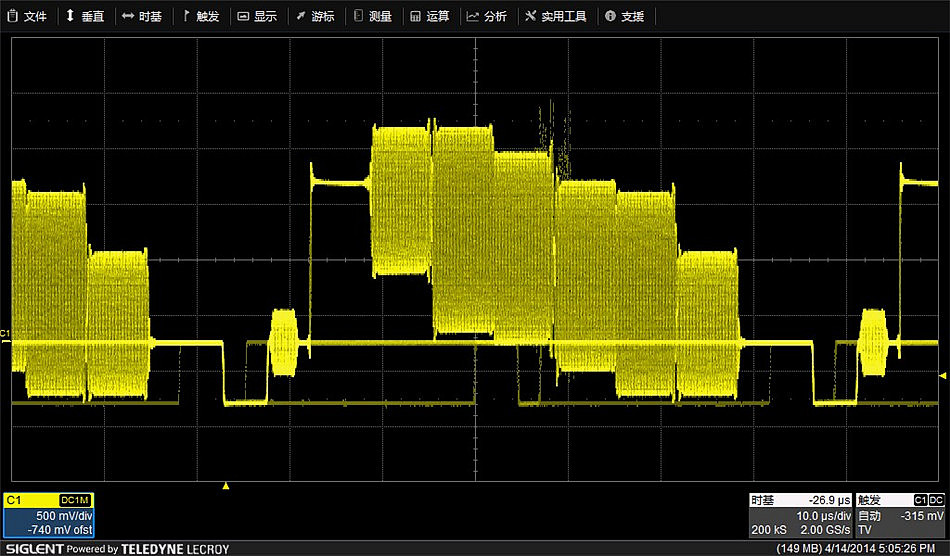Open the 时基 timebase descriptor panel

(801, 515)
